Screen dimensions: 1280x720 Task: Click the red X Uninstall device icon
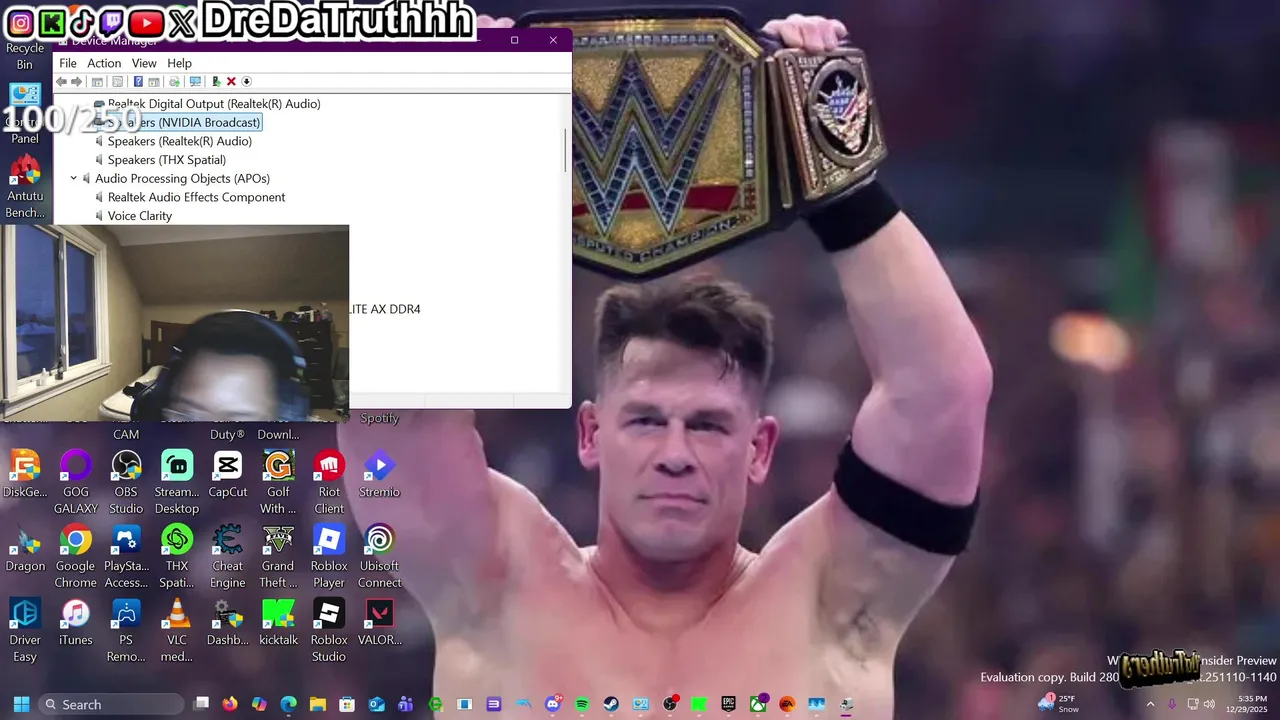pos(231,81)
